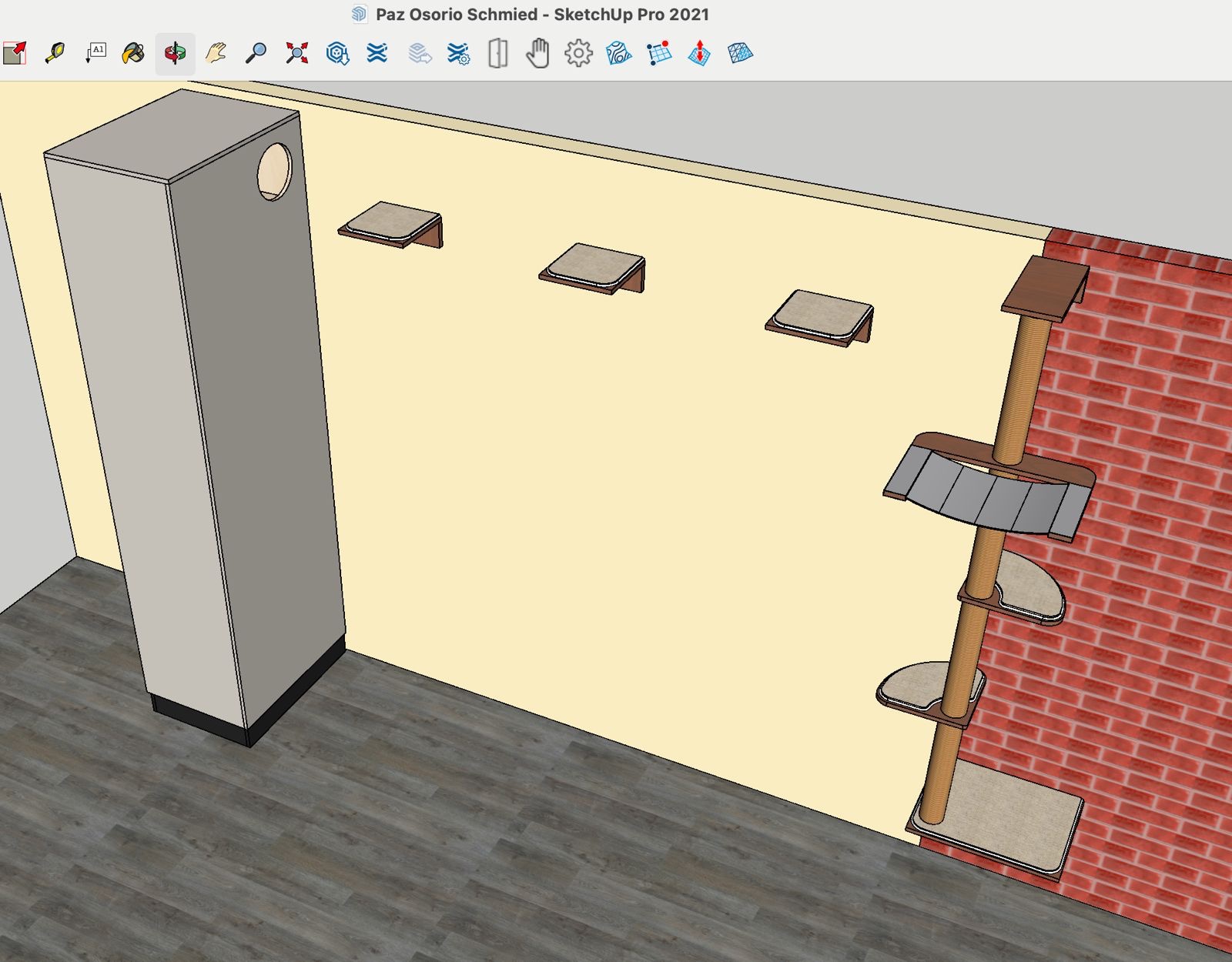This screenshot has height=962, width=1232.
Task: Click the door-shaped toolbar icon
Action: coord(498,54)
